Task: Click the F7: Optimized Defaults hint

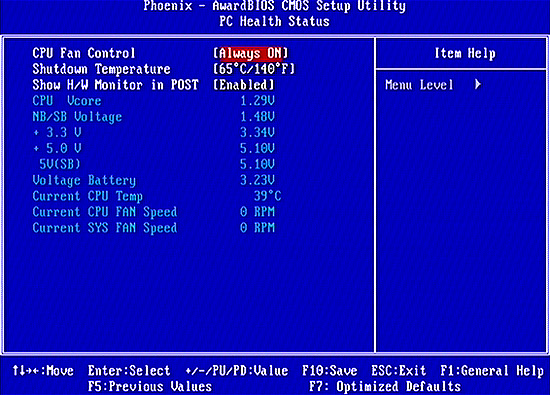Action: 385,387
